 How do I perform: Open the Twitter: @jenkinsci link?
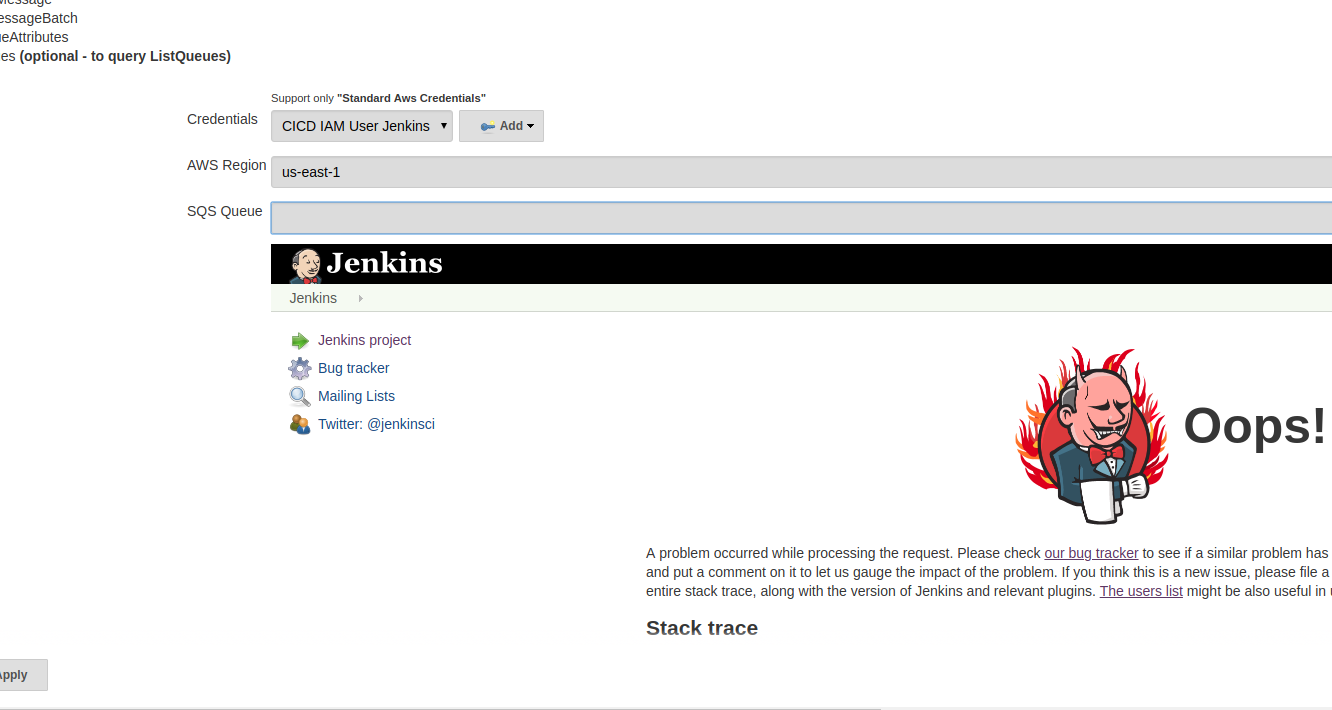click(376, 424)
